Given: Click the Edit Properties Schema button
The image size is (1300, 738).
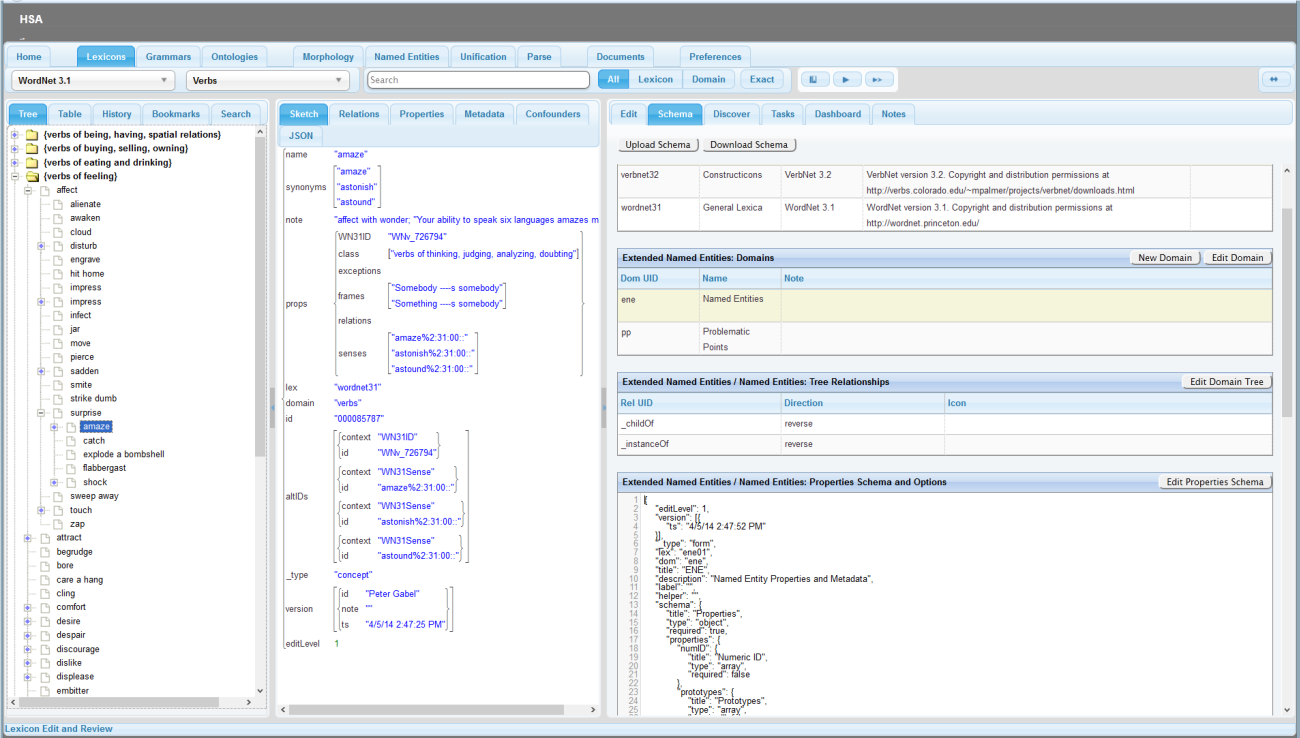Looking at the screenshot, I should 1215,481.
